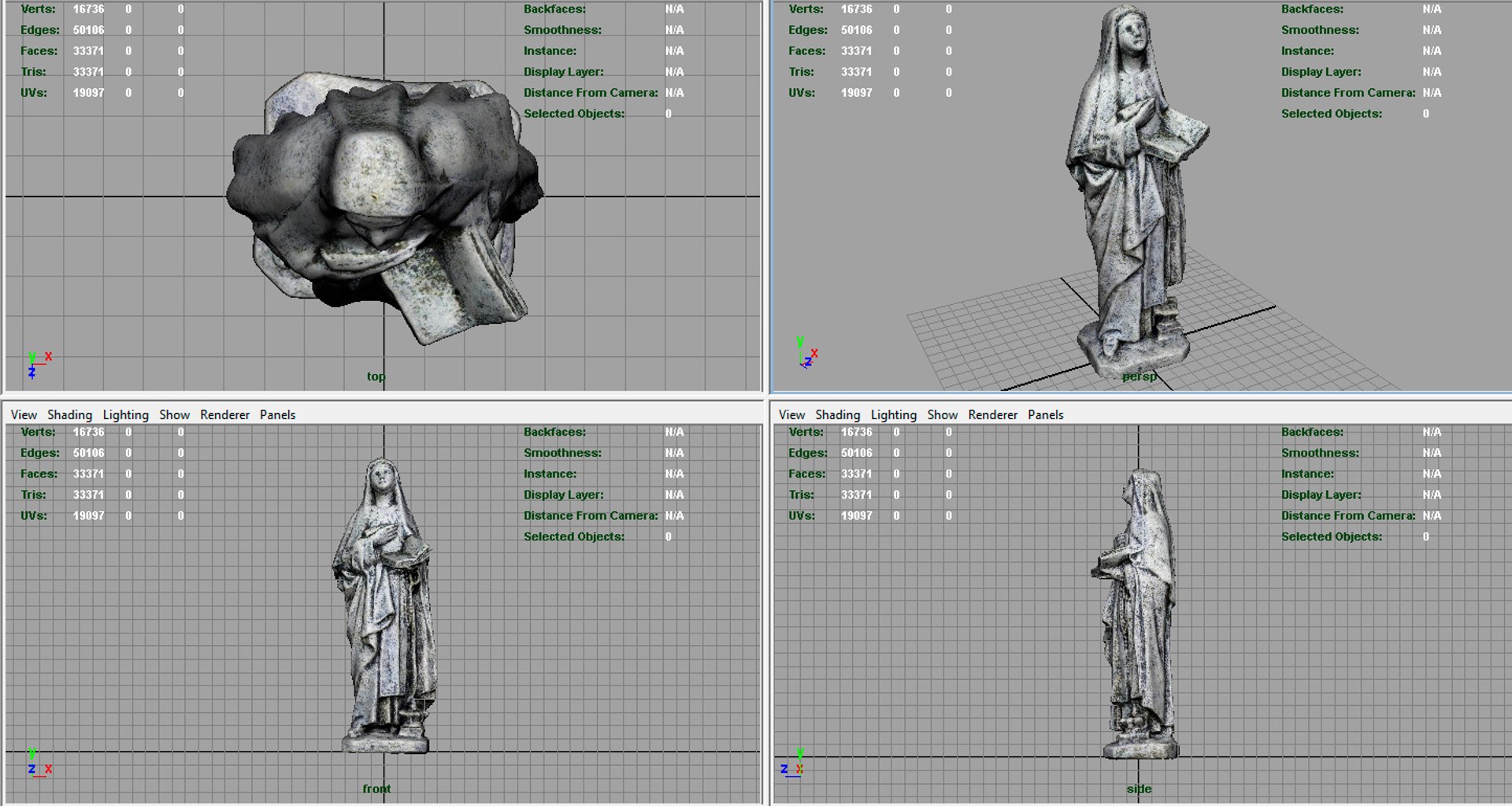Open Panels menu in front viewport
This screenshot has height=806, width=1512.
(277, 414)
